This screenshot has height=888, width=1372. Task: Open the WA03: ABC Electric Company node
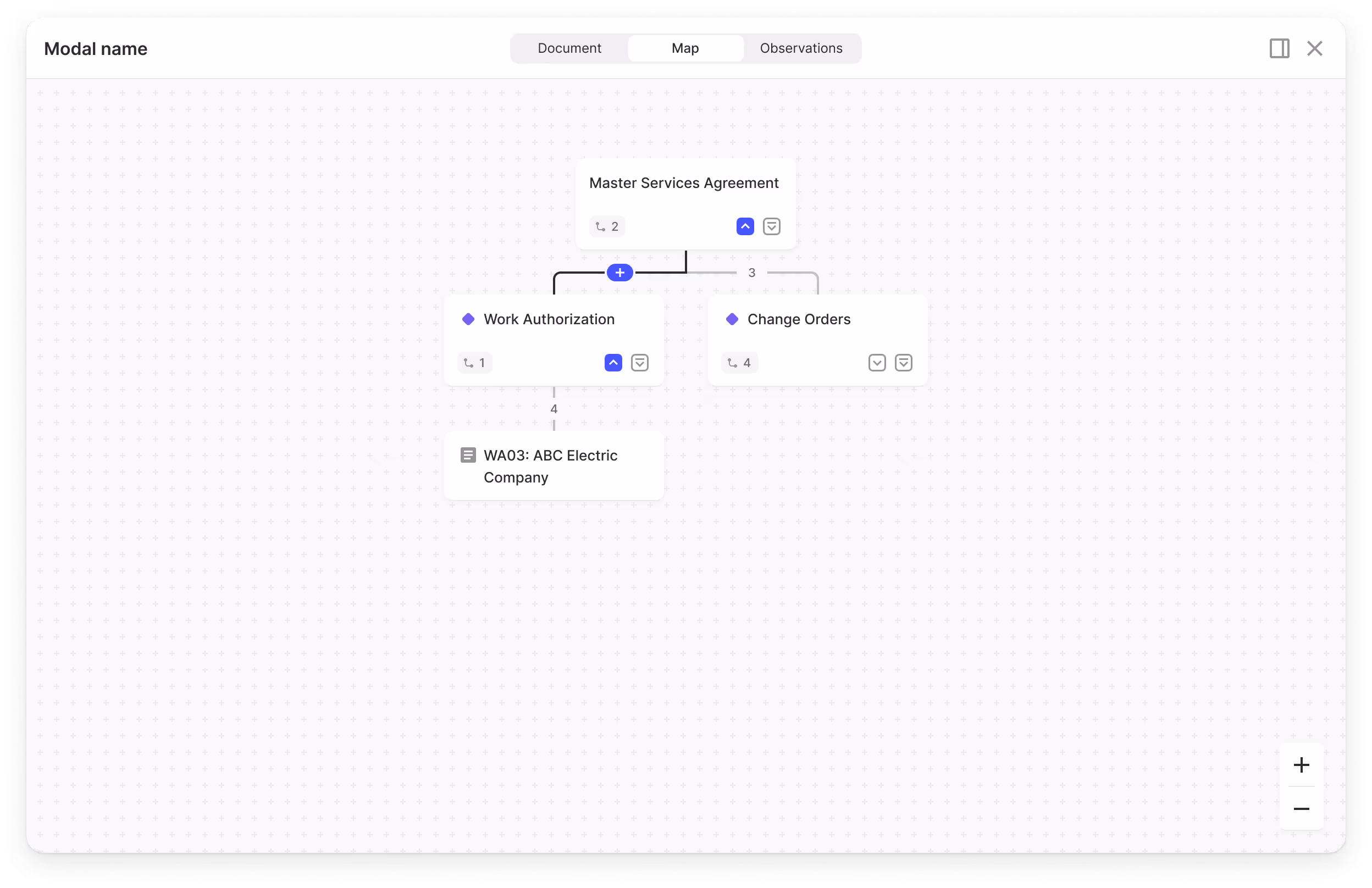click(551, 466)
